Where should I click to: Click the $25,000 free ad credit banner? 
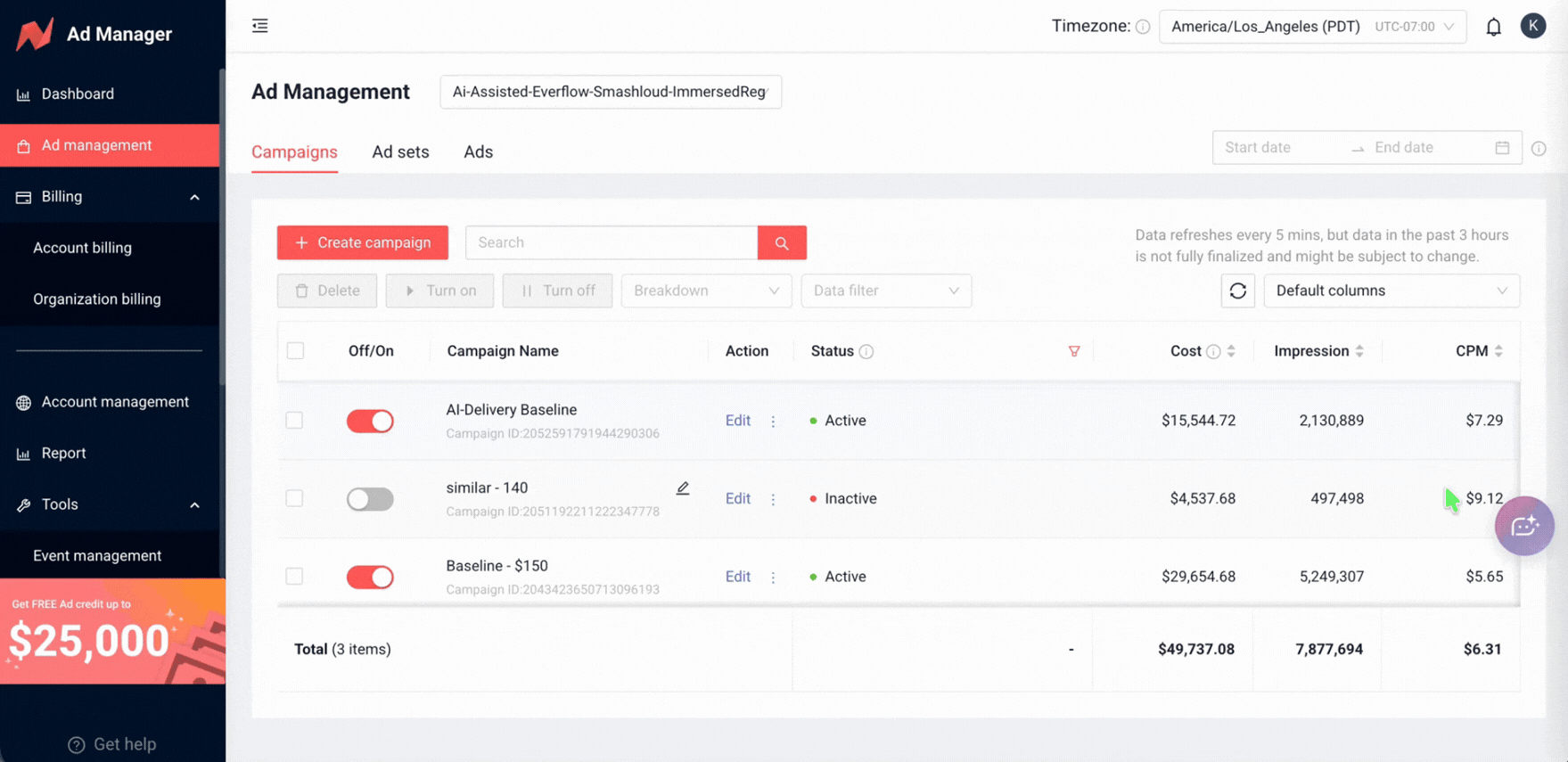(112, 631)
